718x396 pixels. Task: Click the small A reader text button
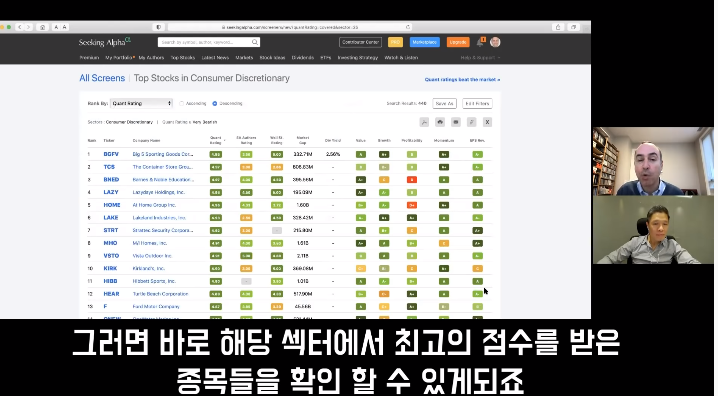[x=56, y=27]
